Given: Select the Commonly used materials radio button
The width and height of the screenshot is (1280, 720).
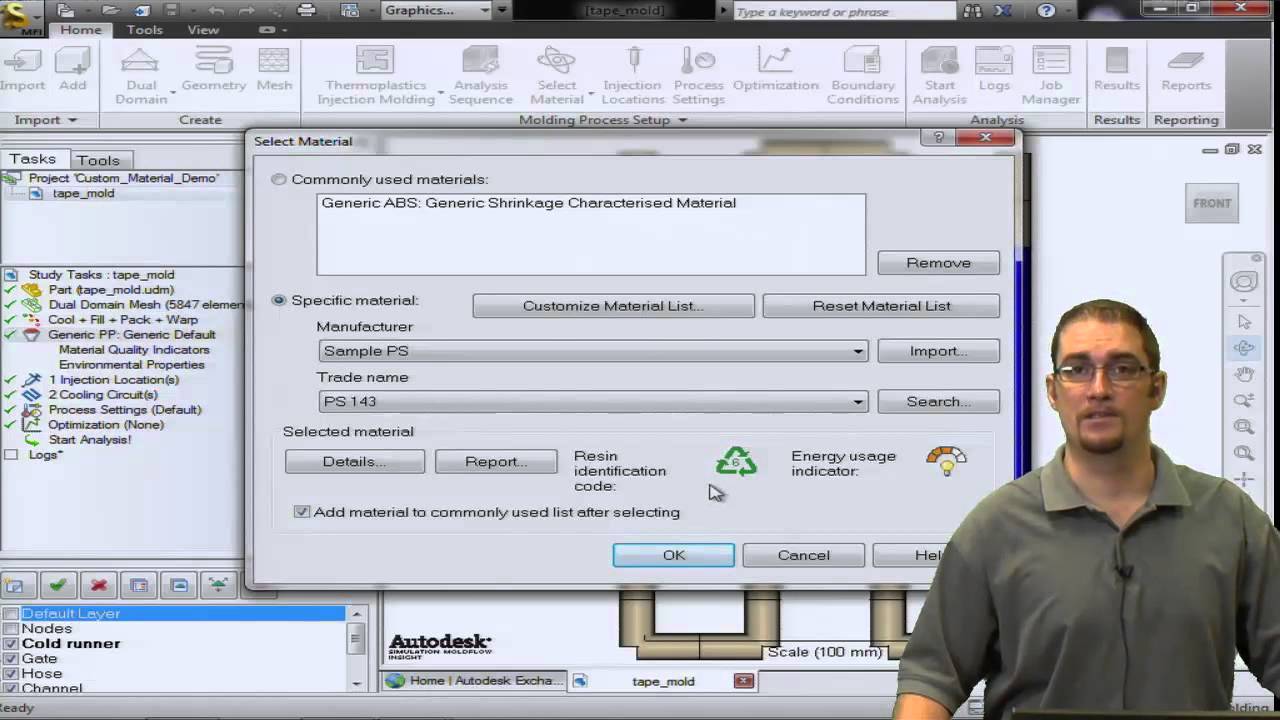Looking at the screenshot, I should pos(279,179).
